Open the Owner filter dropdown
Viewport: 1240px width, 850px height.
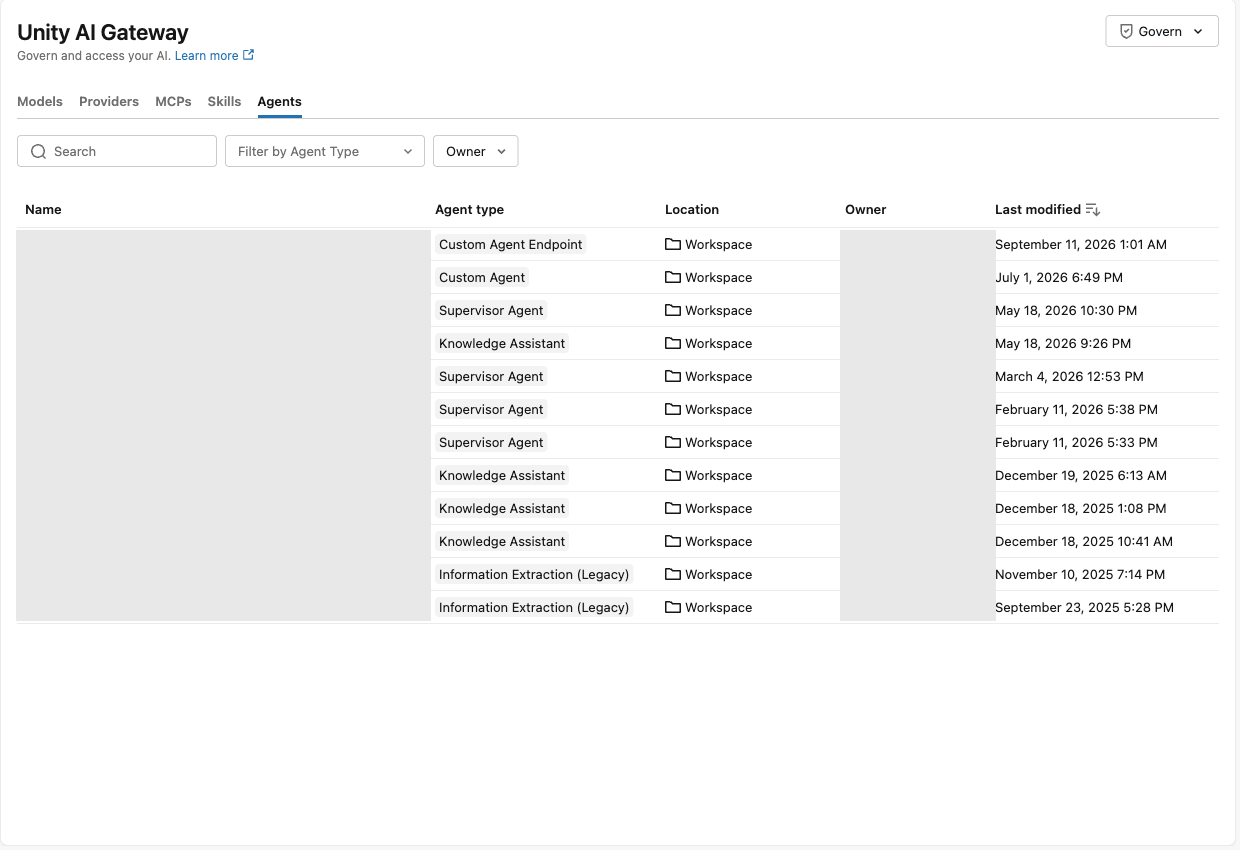click(475, 151)
